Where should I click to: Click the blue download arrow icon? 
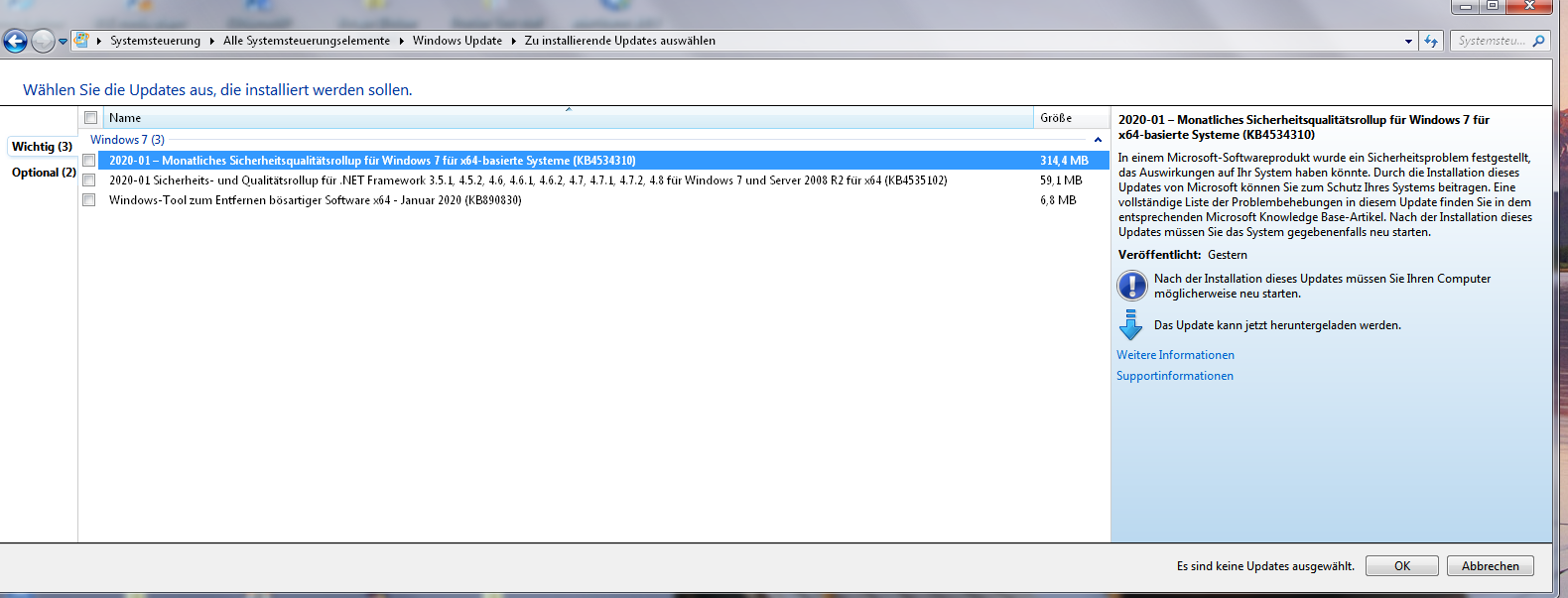1130,325
